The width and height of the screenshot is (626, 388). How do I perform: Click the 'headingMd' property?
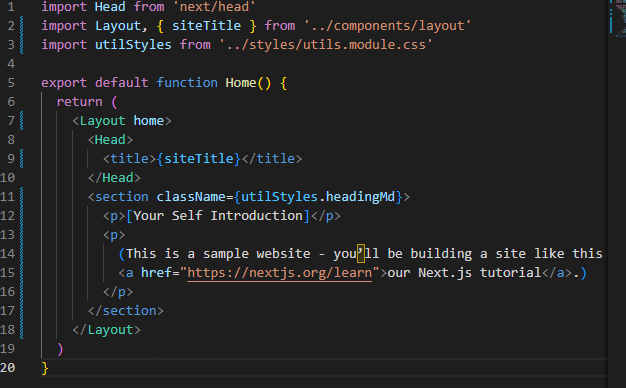(x=360, y=197)
